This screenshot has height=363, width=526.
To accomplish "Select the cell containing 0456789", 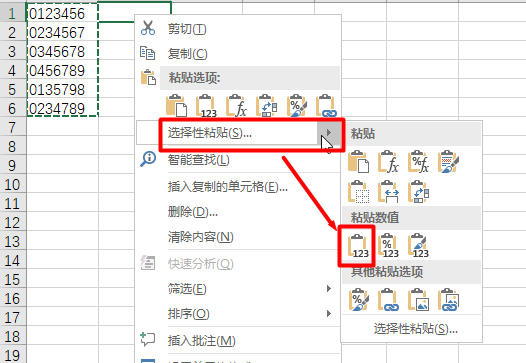I will click(62, 70).
